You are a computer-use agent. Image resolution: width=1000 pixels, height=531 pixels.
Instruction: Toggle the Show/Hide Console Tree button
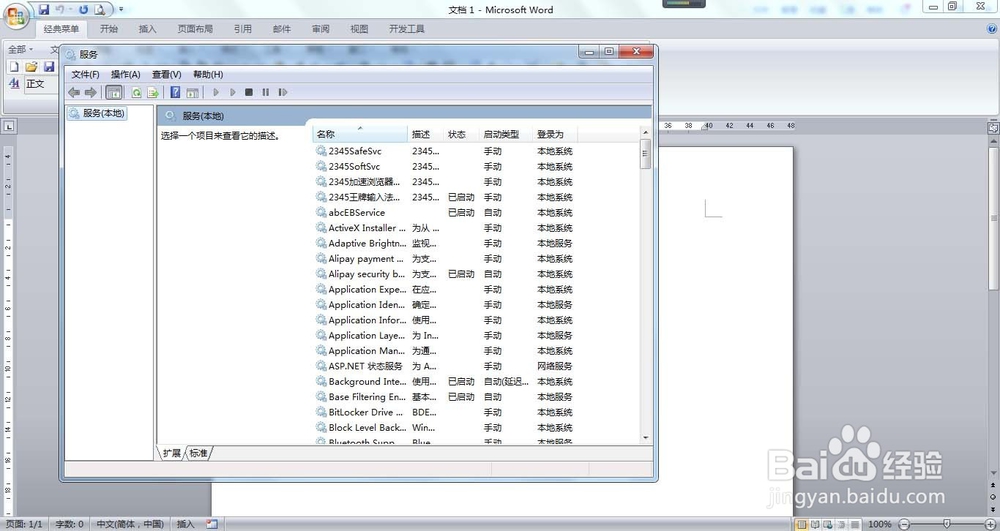[114, 92]
